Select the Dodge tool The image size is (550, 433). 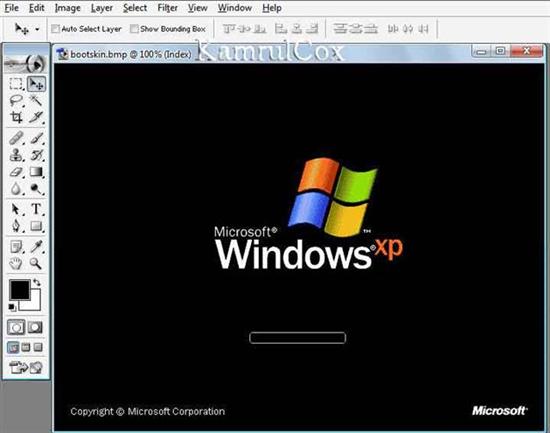(x=36, y=188)
